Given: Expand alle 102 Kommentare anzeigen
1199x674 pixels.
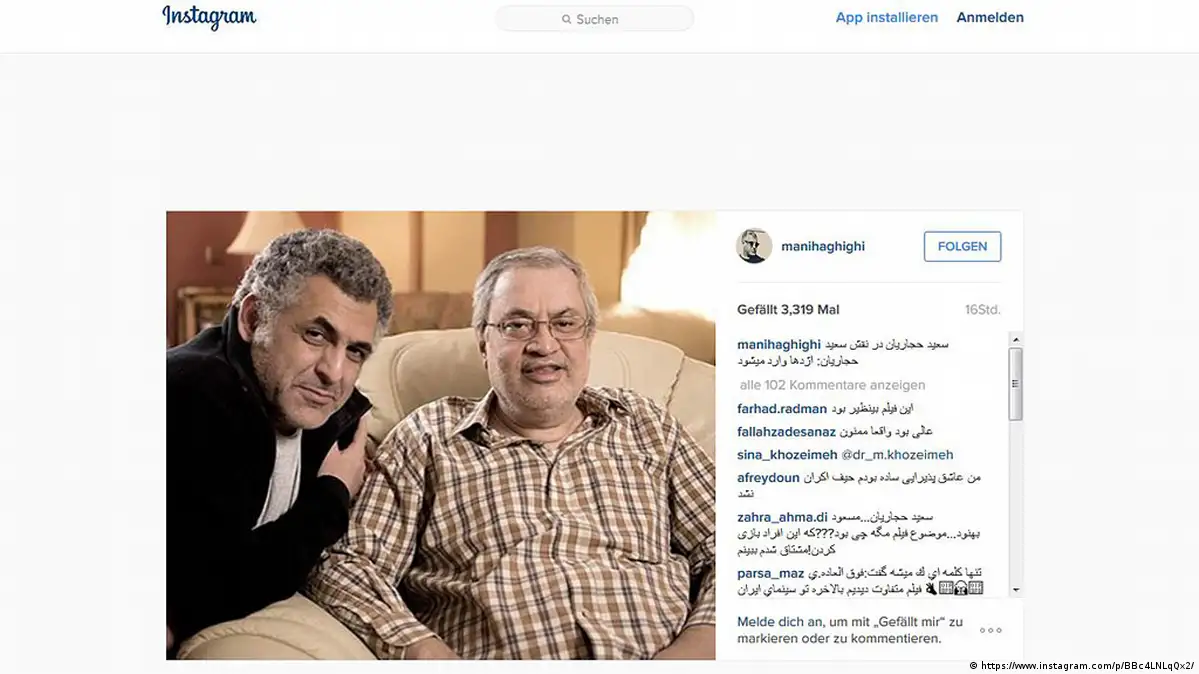Looking at the screenshot, I should [832, 385].
